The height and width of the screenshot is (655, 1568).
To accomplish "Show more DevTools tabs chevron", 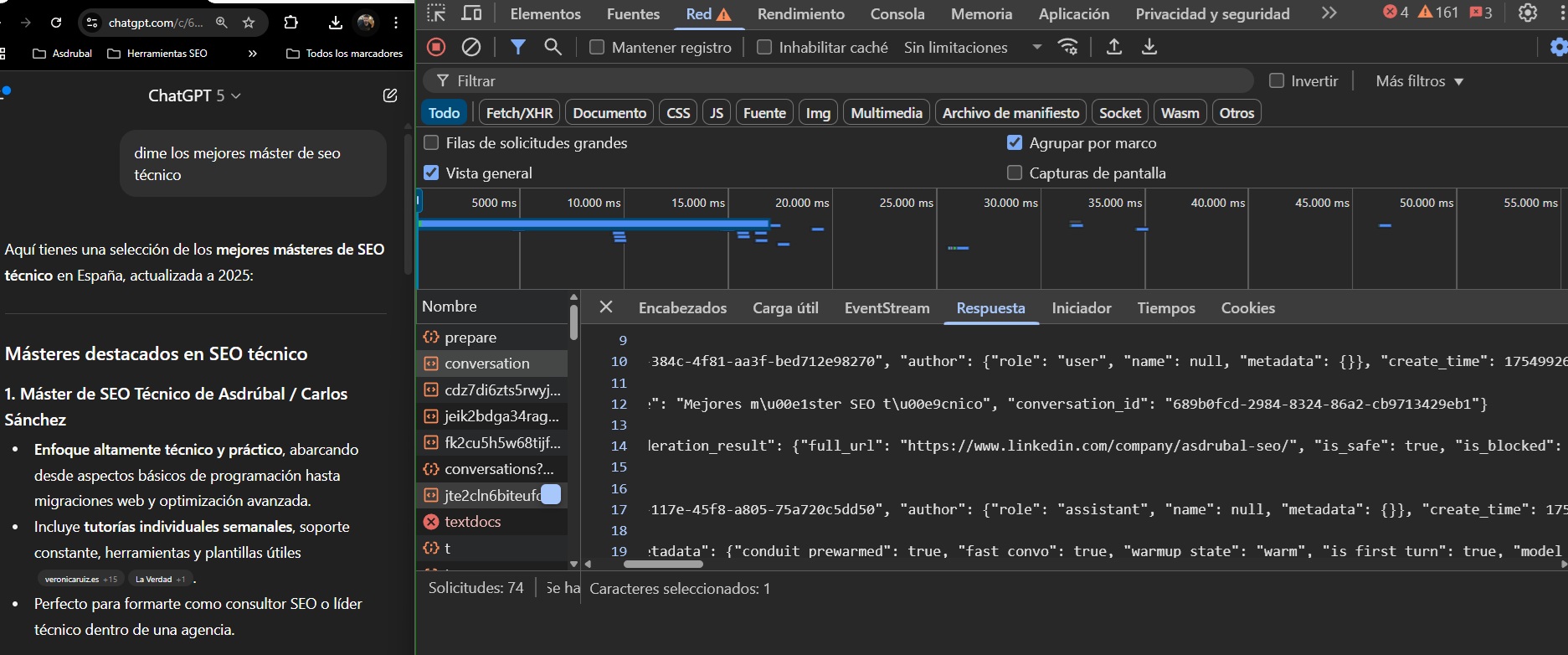I will [1329, 13].
